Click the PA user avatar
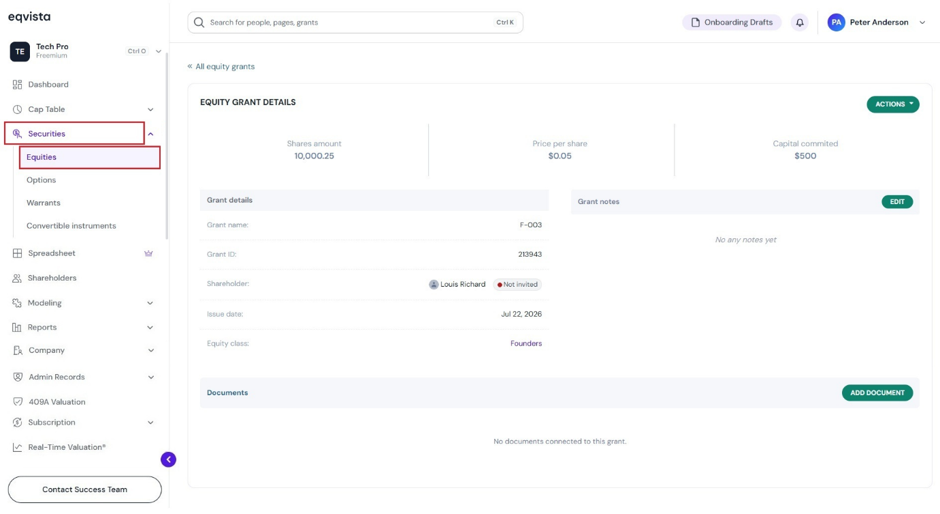940x514 pixels. 836,22
